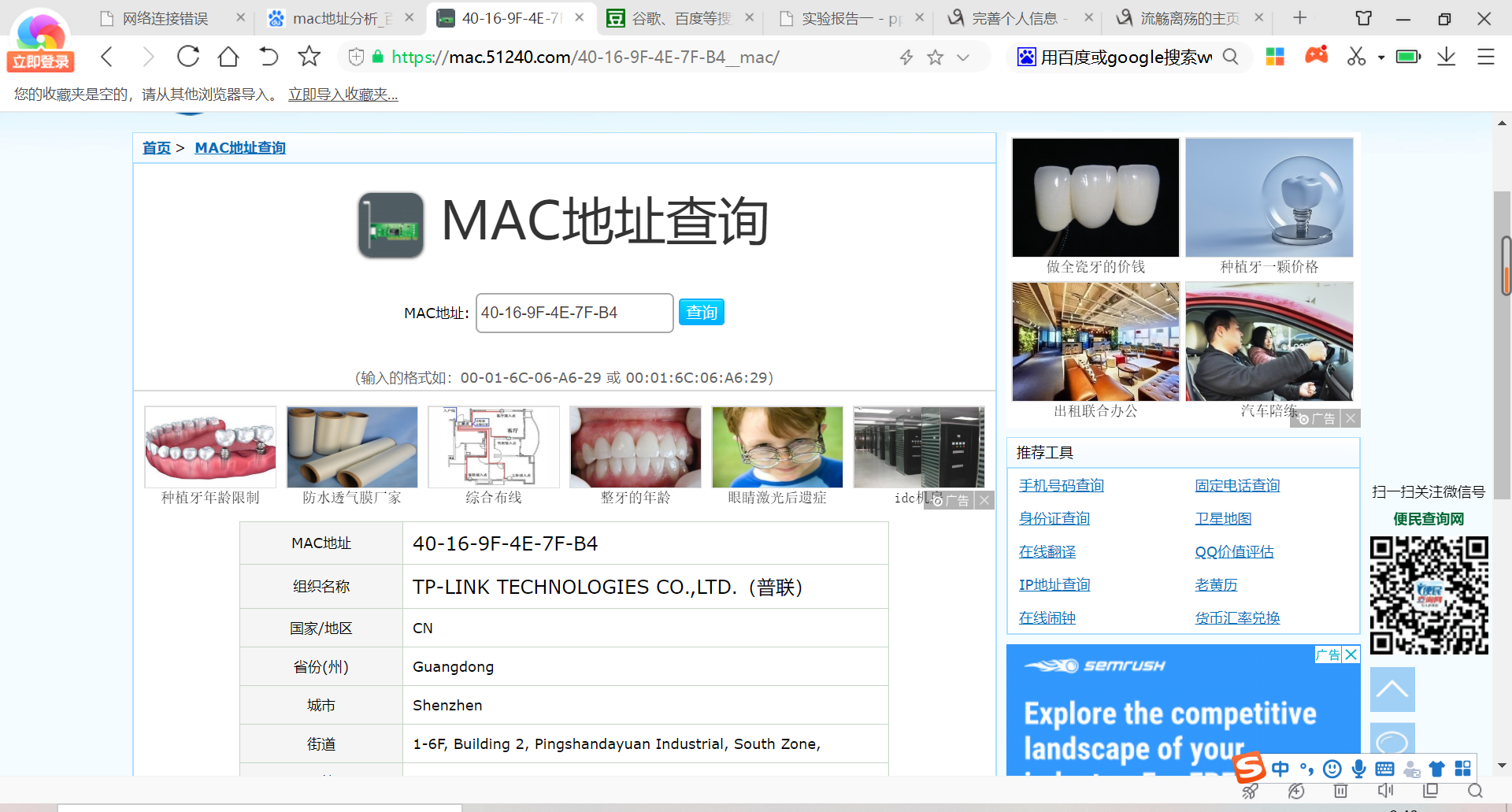Click the 立即导入收藏夹 link
Screen dimensions: 1512x812
click(x=343, y=95)
